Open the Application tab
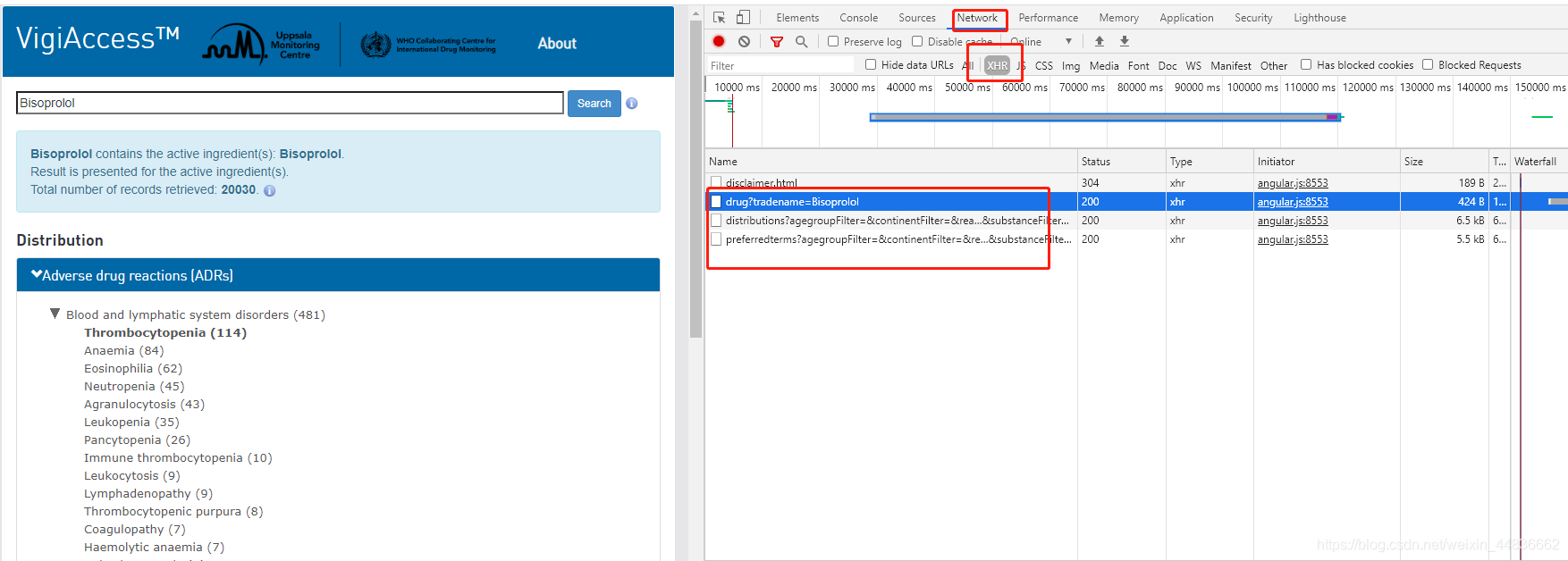Screen dimensions: 1568x561 click(x=1186, y=18)
